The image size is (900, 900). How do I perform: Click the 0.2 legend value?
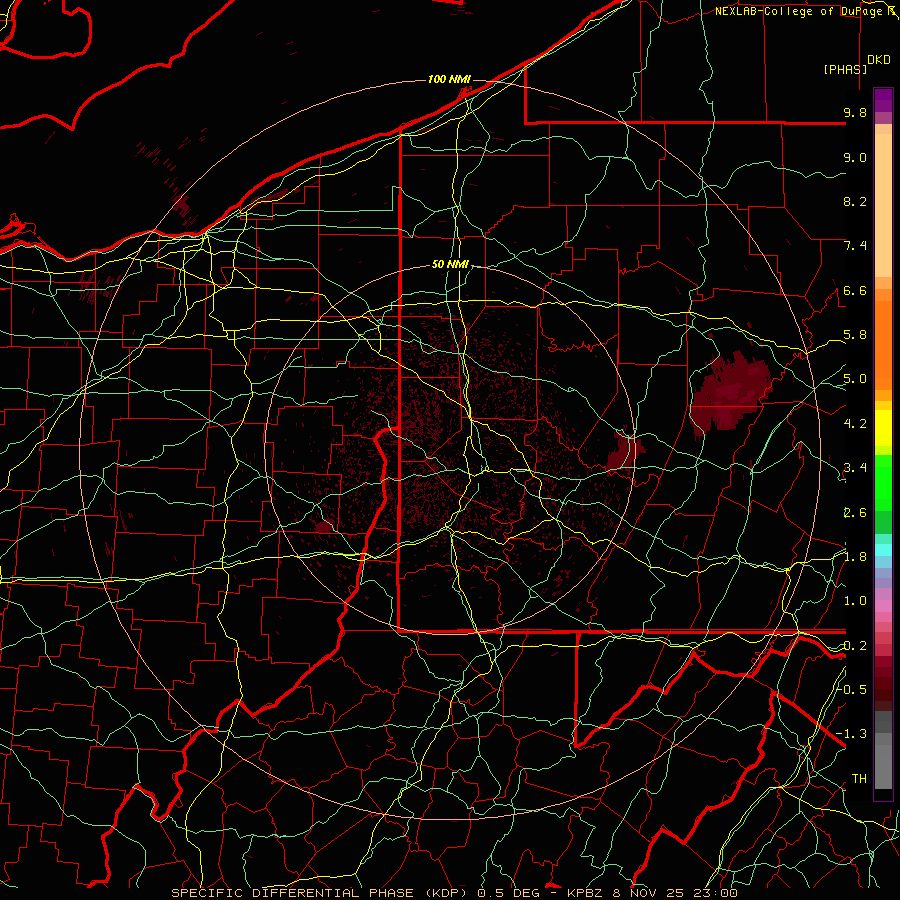tap(855, 646)
